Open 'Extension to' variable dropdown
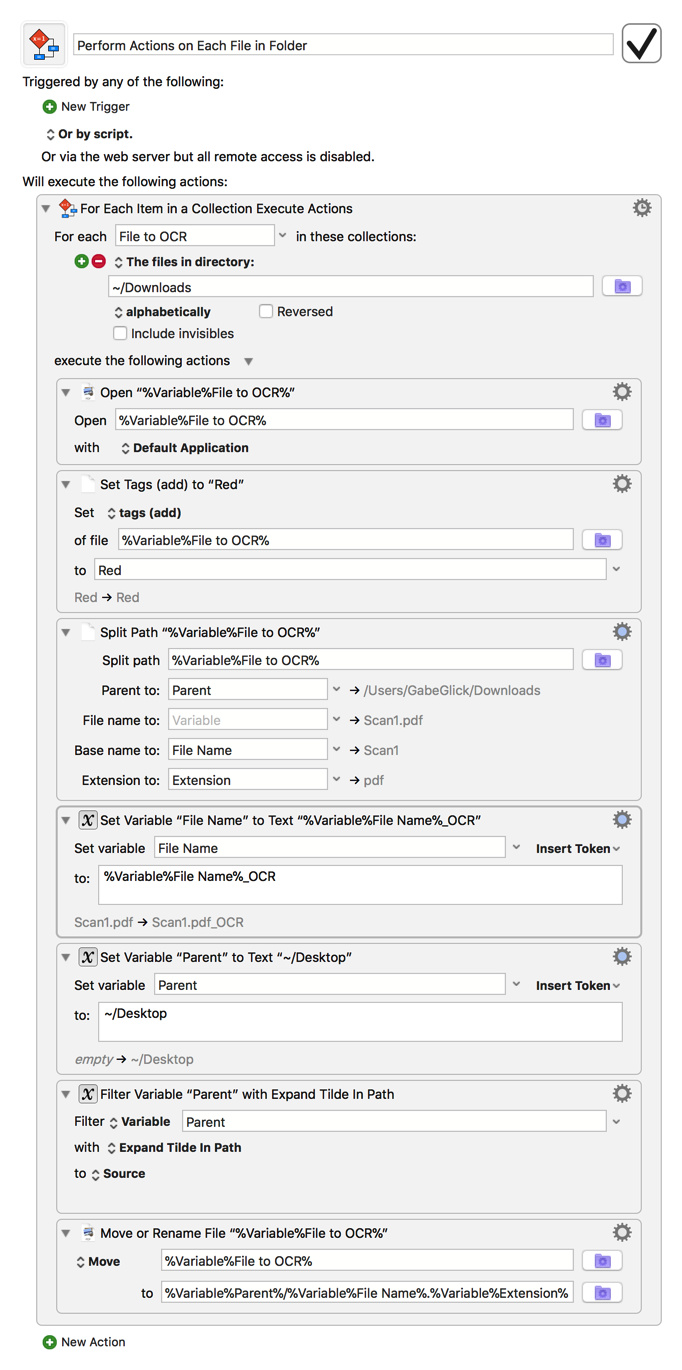 tap(336, 780)
